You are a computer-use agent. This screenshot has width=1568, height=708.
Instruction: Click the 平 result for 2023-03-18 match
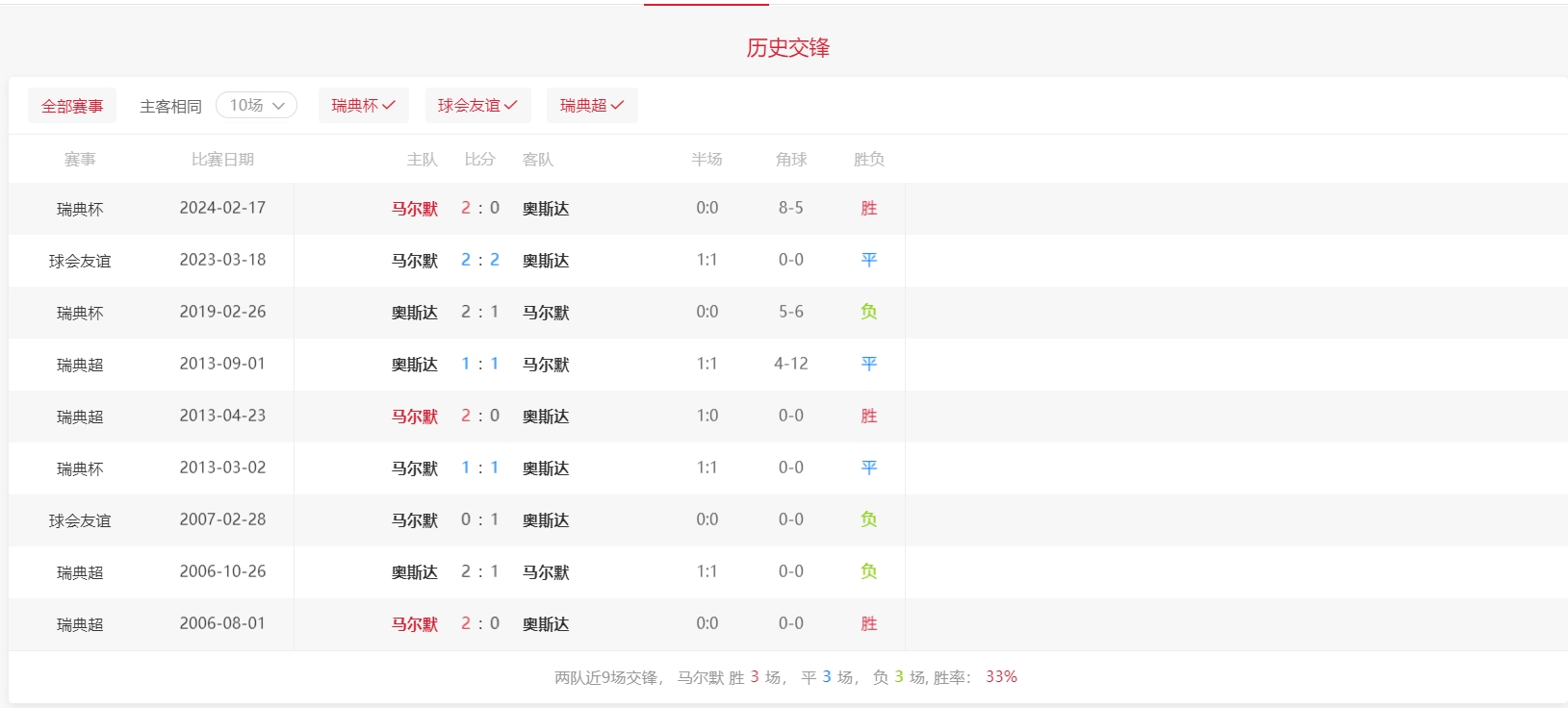click(868, 261)
